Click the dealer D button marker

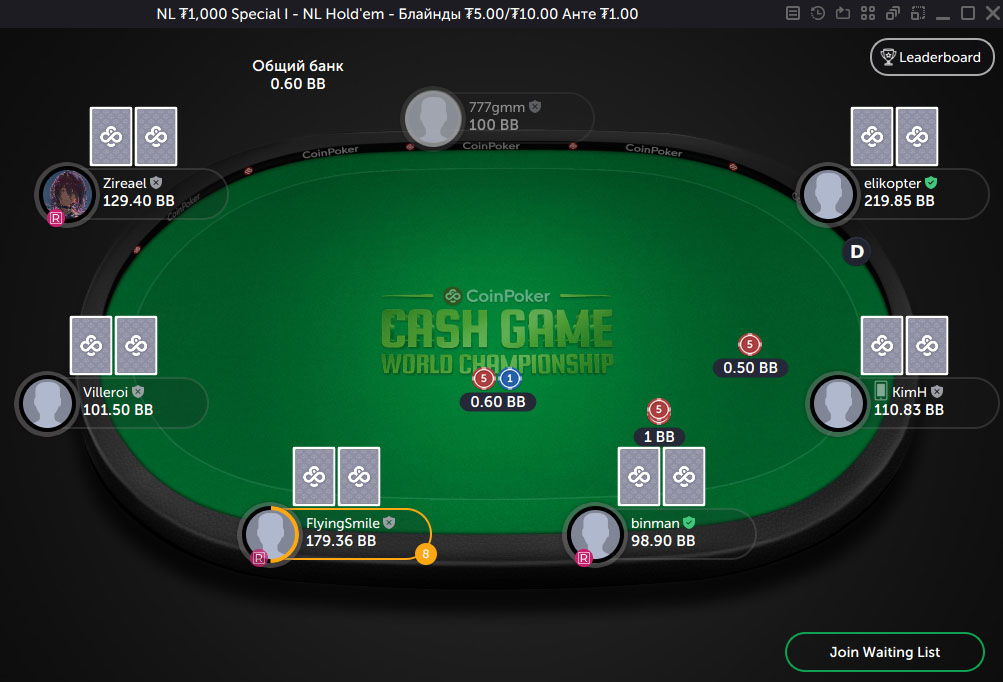click(857, 251)
